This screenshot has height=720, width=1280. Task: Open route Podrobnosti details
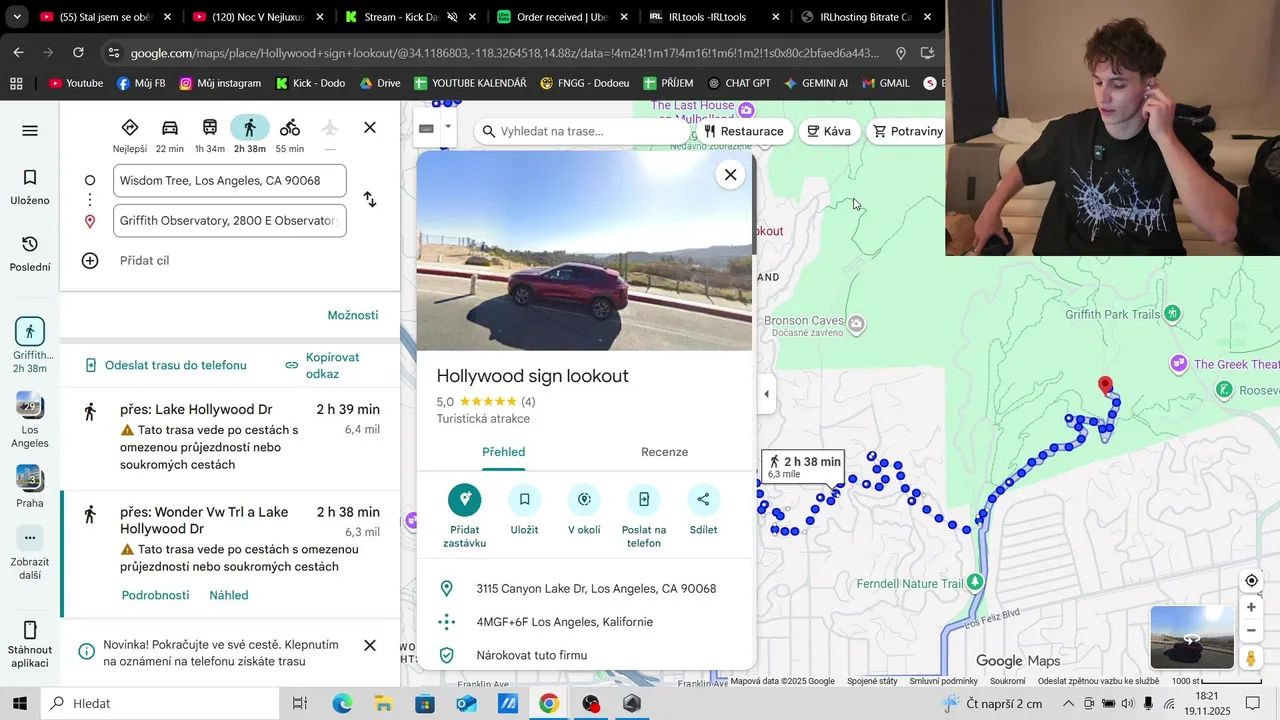155,595
